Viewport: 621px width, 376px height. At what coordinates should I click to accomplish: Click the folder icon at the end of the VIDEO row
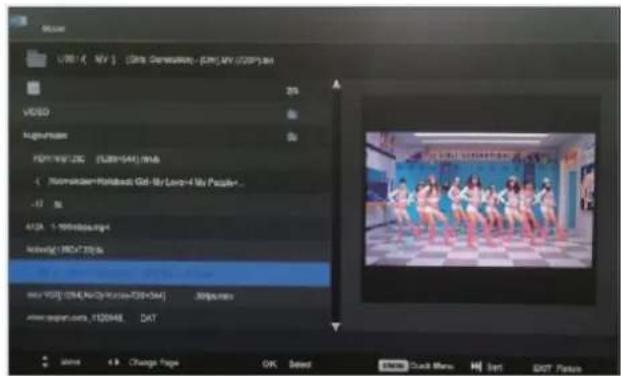pos(292,115)
